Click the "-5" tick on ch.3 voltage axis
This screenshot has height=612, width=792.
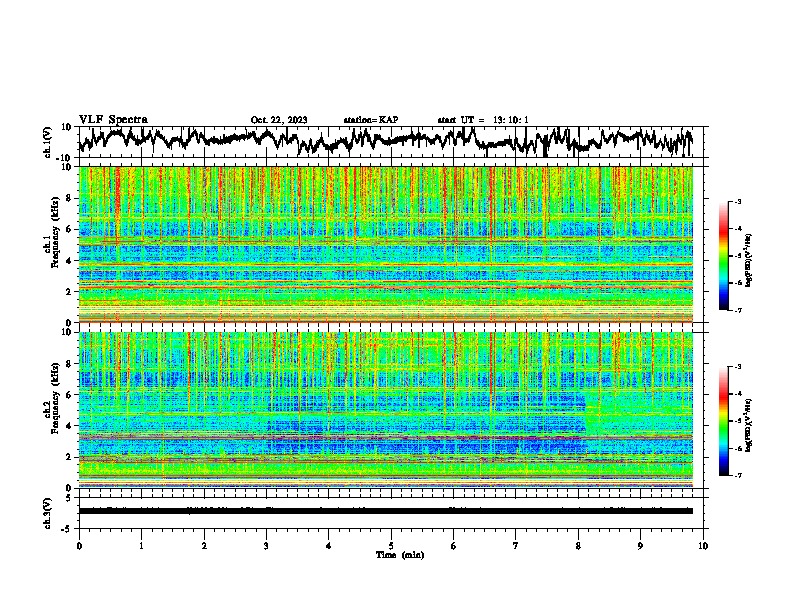67,529
